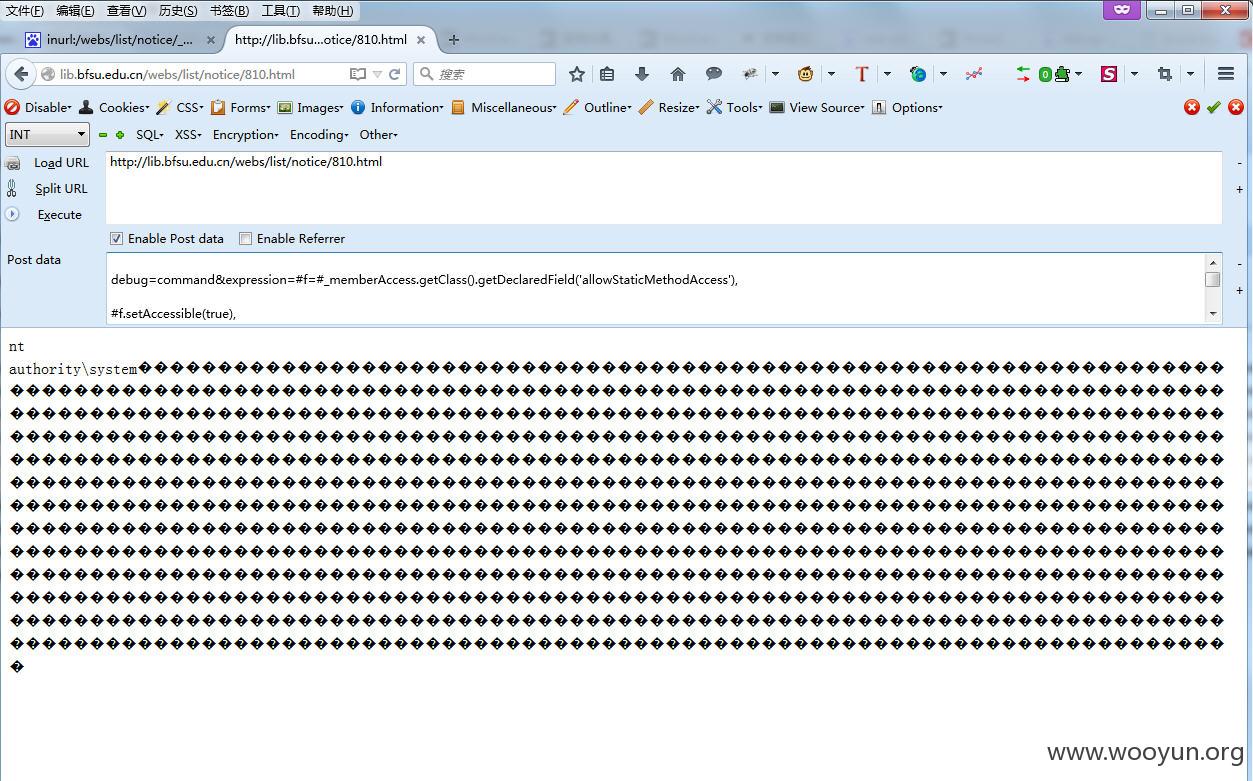Click the Execute button
The width and height of the screenshot is (1253, 781).
[x=59, y=215]
